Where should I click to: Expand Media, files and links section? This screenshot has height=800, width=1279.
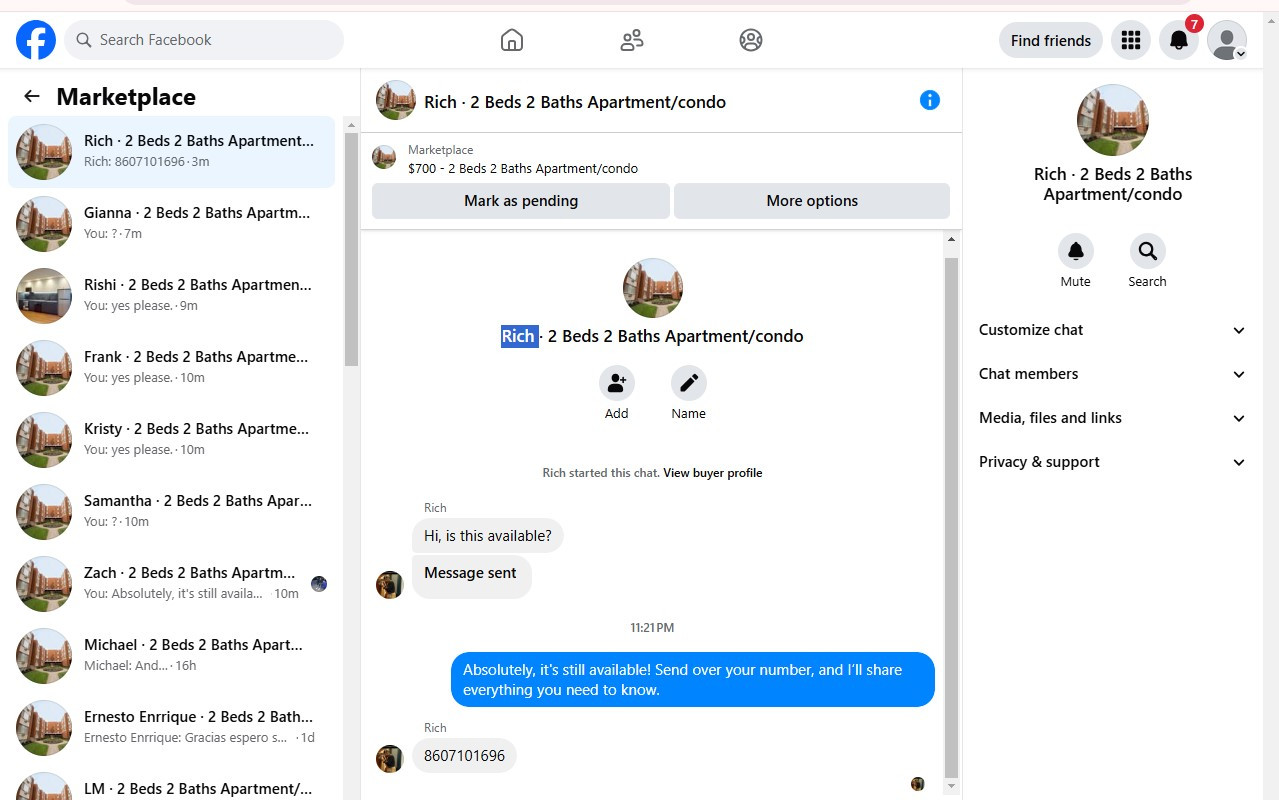(1112, 418)
